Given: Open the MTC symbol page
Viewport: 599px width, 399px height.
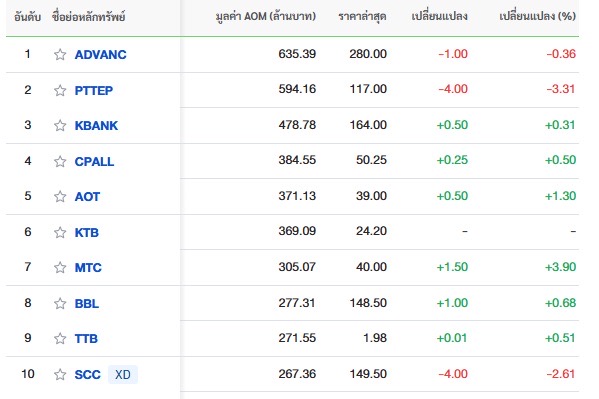Looking at the screenshot, I should tap(88, 267).
